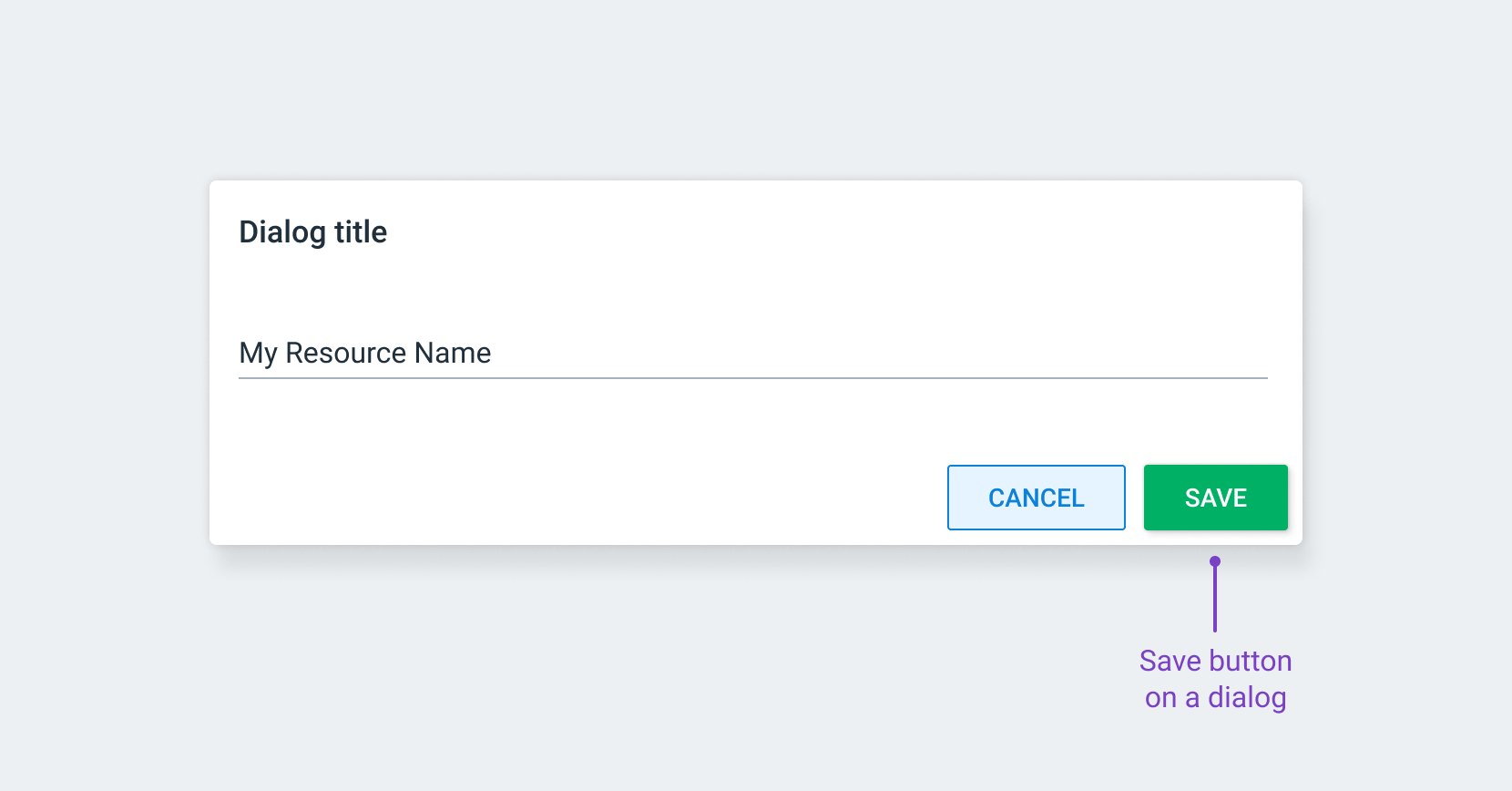
Task: Click the word title in the heading
Action: tap(361, 231)
